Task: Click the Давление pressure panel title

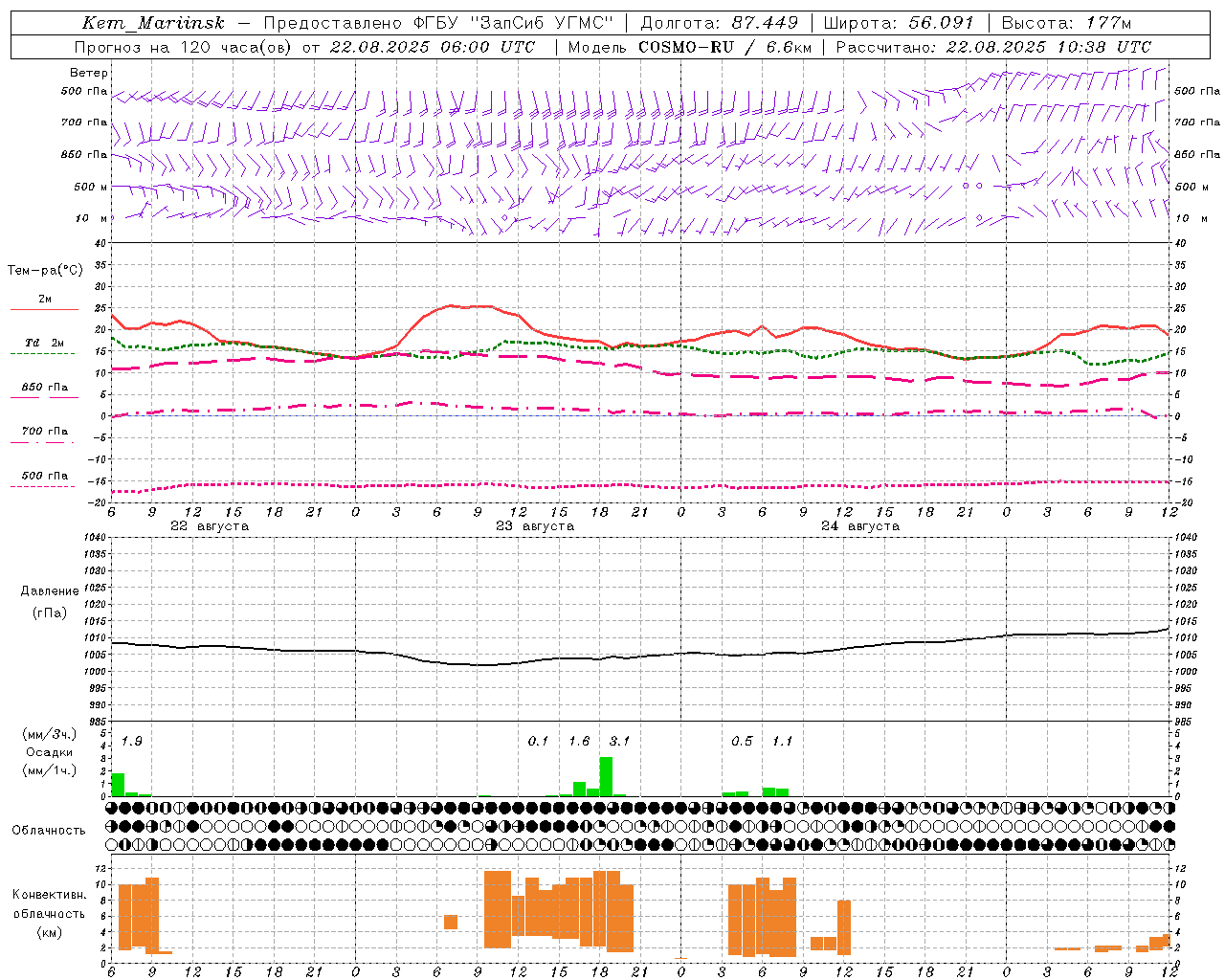Action: pyautogui.click(x=50, y=591)
